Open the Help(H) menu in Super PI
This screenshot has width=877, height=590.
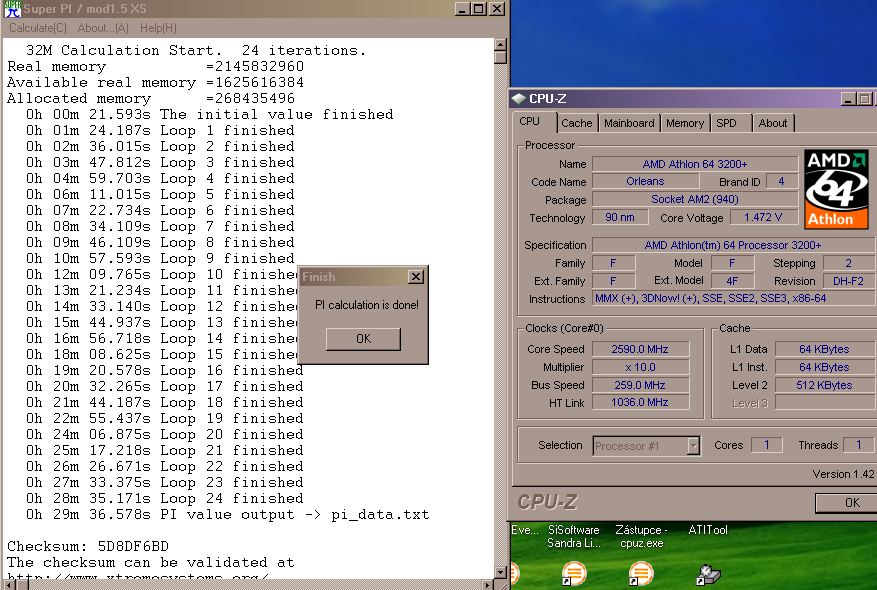pyautogui.click(x=158, y=28)
